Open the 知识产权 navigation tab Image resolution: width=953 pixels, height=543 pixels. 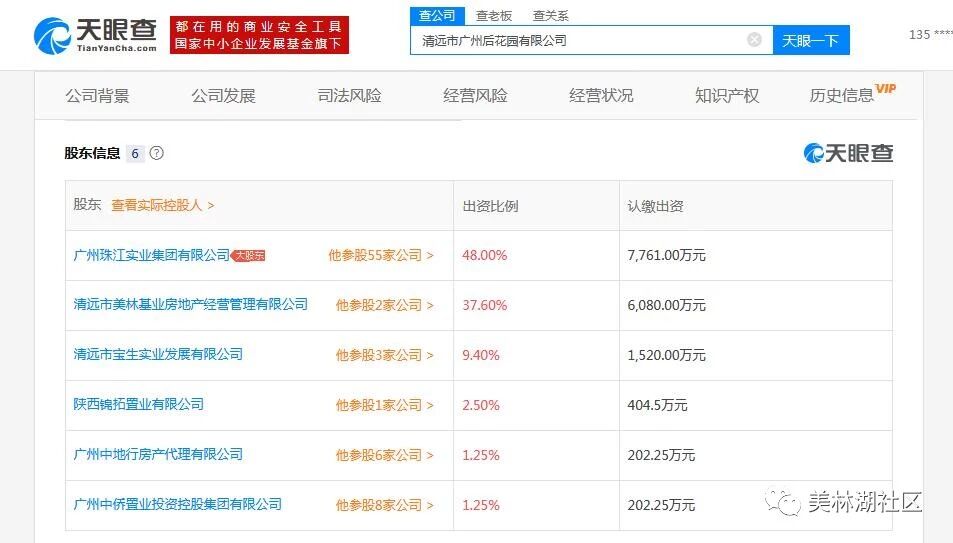(726, 95)
